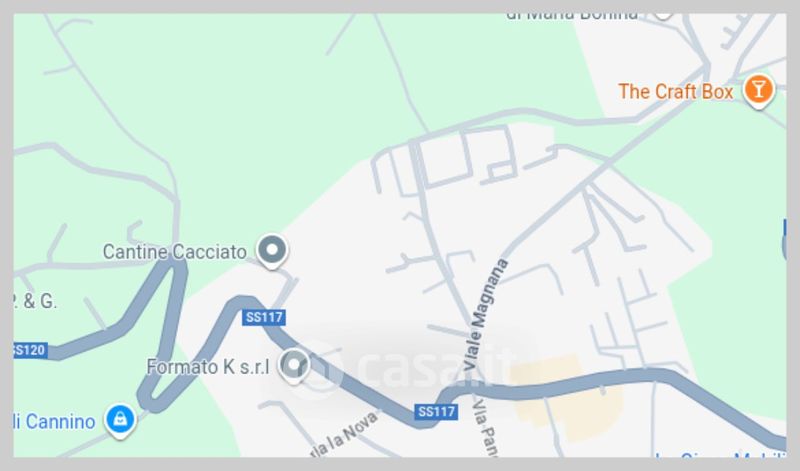
Task: Click the blue label at bottom right
Action: (720, 455)
